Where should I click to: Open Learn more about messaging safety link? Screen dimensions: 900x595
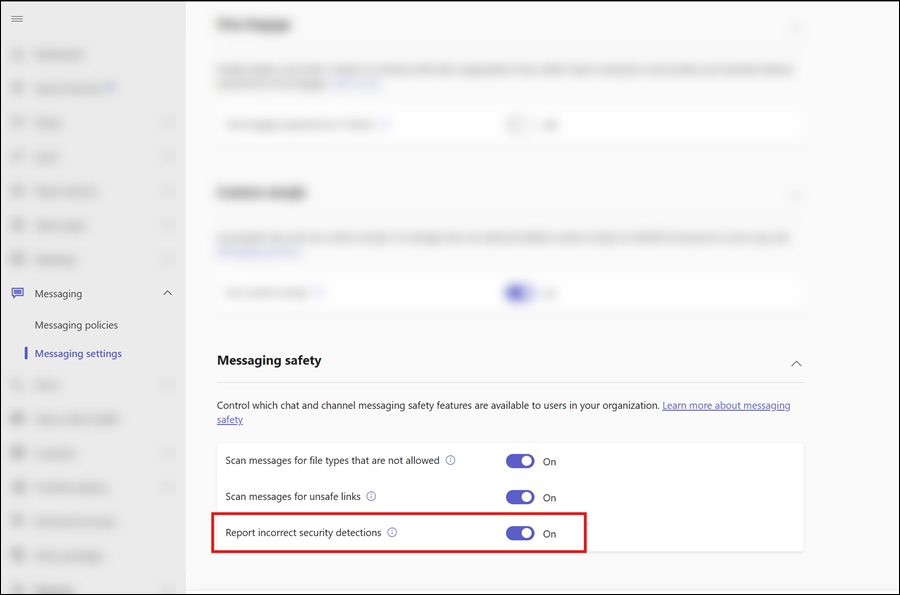[x=725, y=406]
